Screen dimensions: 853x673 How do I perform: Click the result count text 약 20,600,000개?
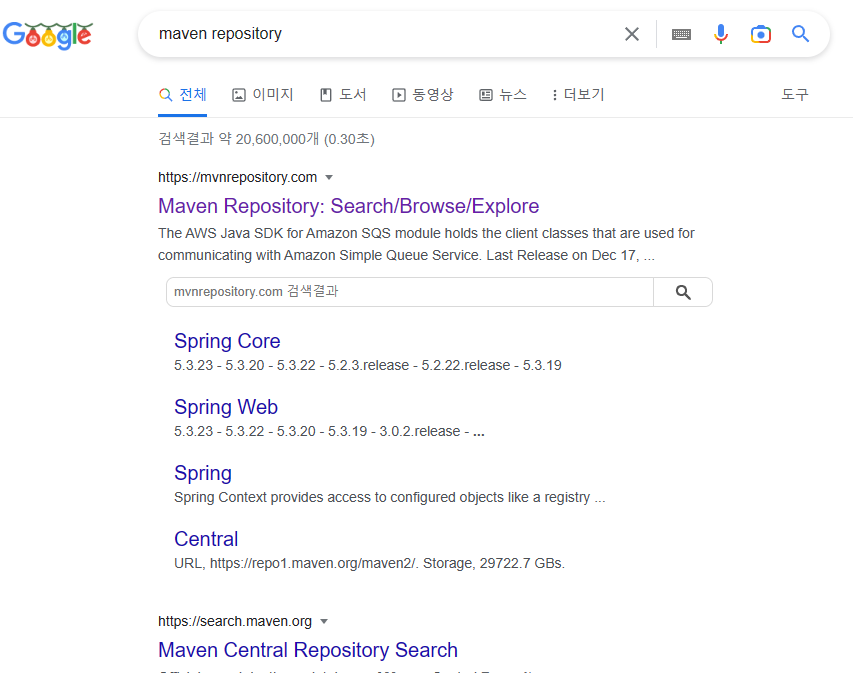(269, 139)
